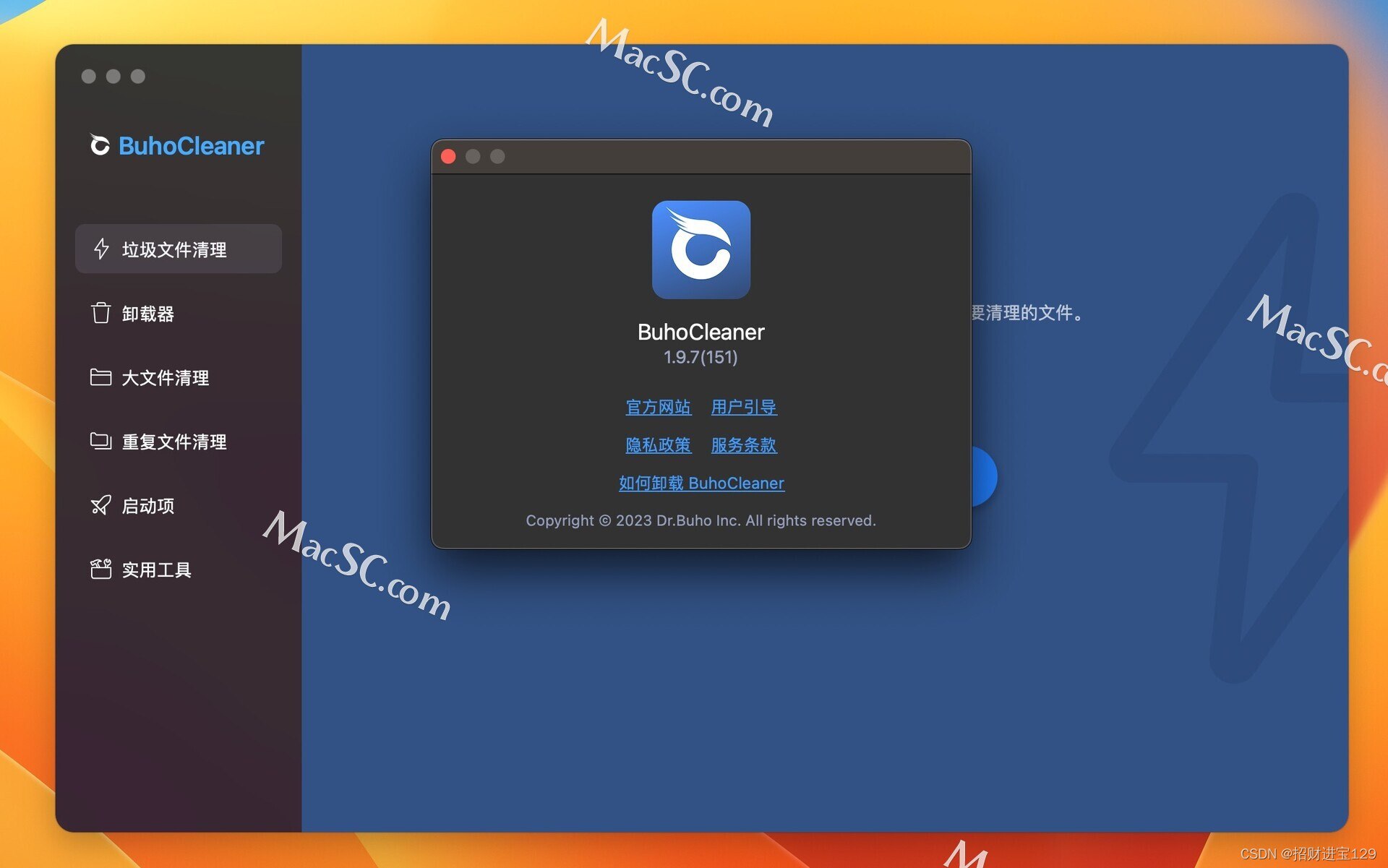1388x868 pixels.
Task: Click the BuhoCleaner name text in About dialog
Action: click(701, 332)
